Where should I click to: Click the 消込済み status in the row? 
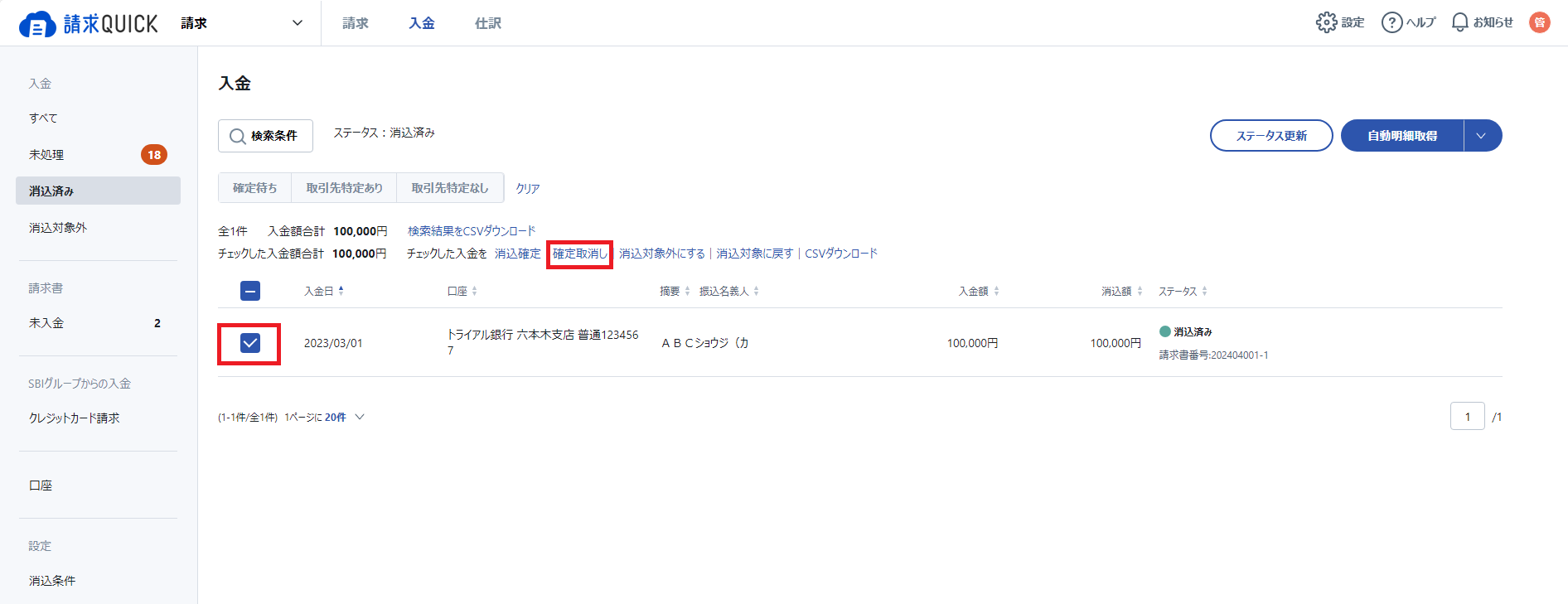(x=1186, y=331)
